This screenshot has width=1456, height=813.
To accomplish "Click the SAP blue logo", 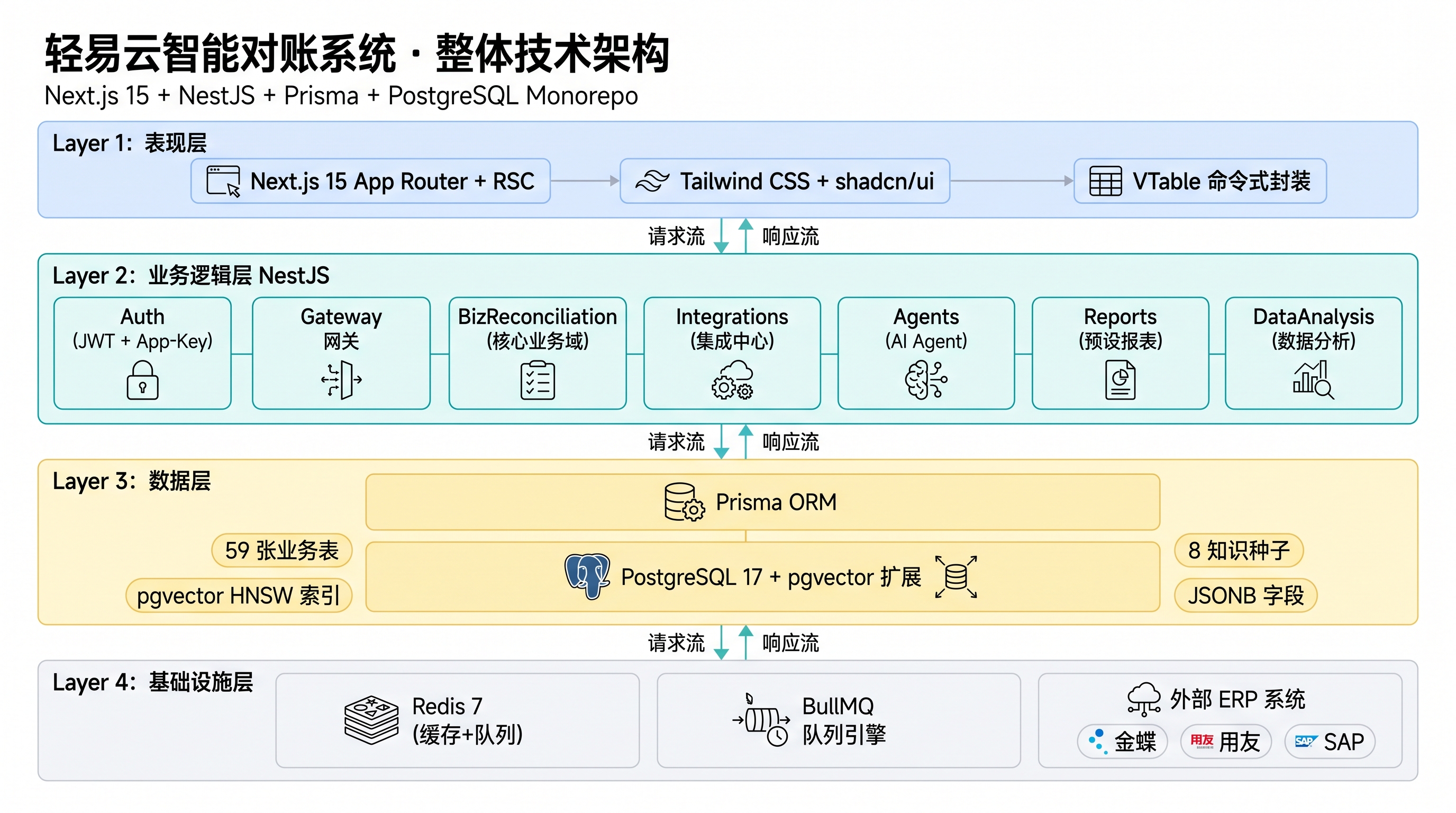I will (x=1306, y=741).
